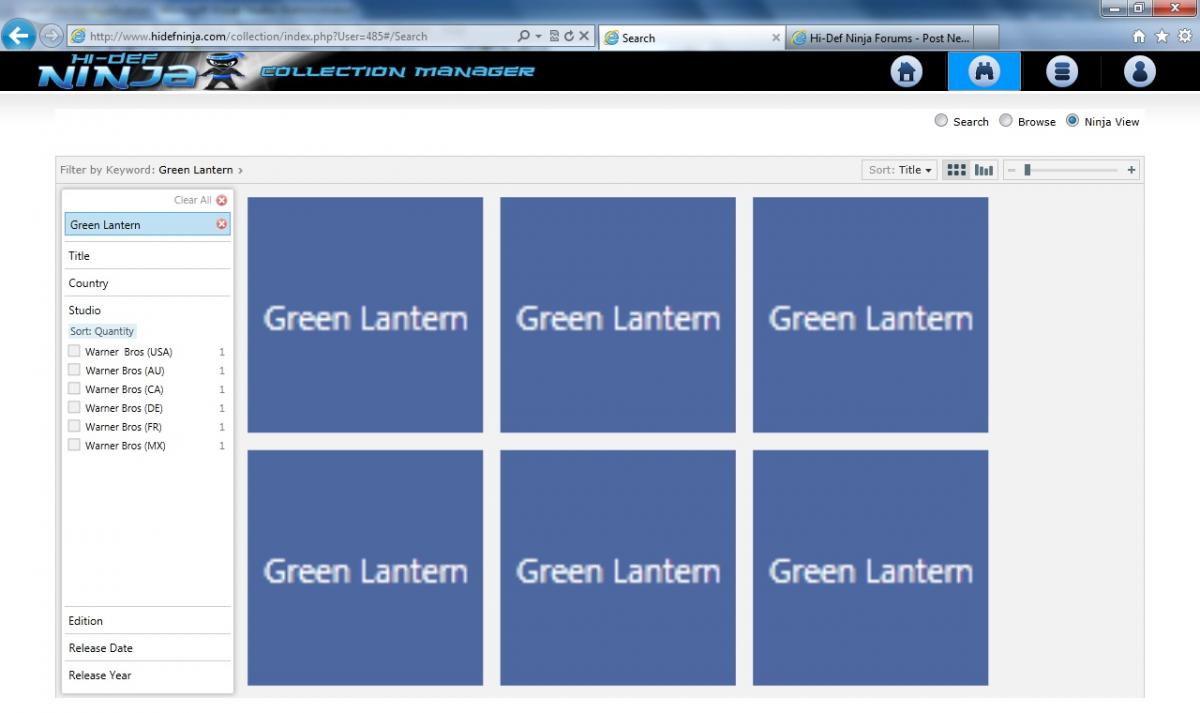Image resolution: width=1200 pixels, height=713 pixels.
Task: Expand the Release Year filter section
Action: click(147, 675)
